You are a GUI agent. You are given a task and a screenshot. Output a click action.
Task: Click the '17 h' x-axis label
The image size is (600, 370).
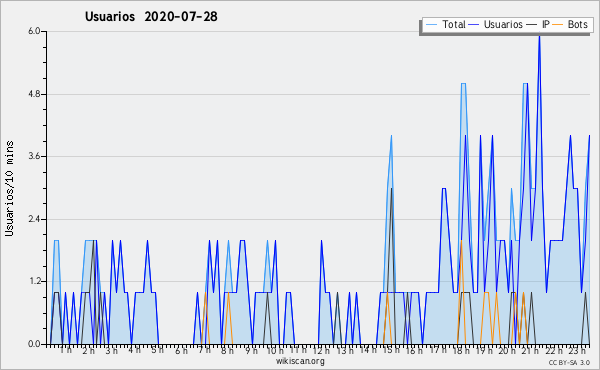click(x=438, y=350)
